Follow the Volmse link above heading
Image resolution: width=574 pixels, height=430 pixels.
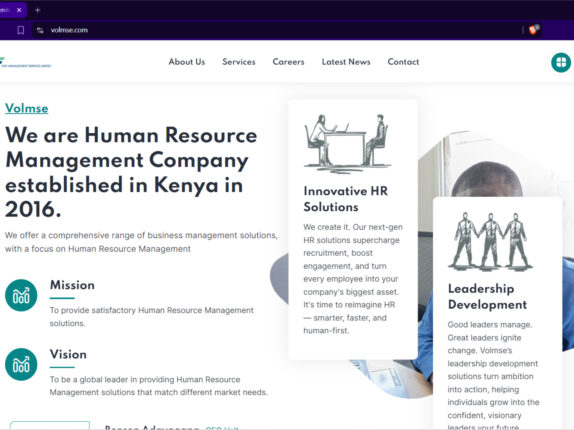coord(26,108)
